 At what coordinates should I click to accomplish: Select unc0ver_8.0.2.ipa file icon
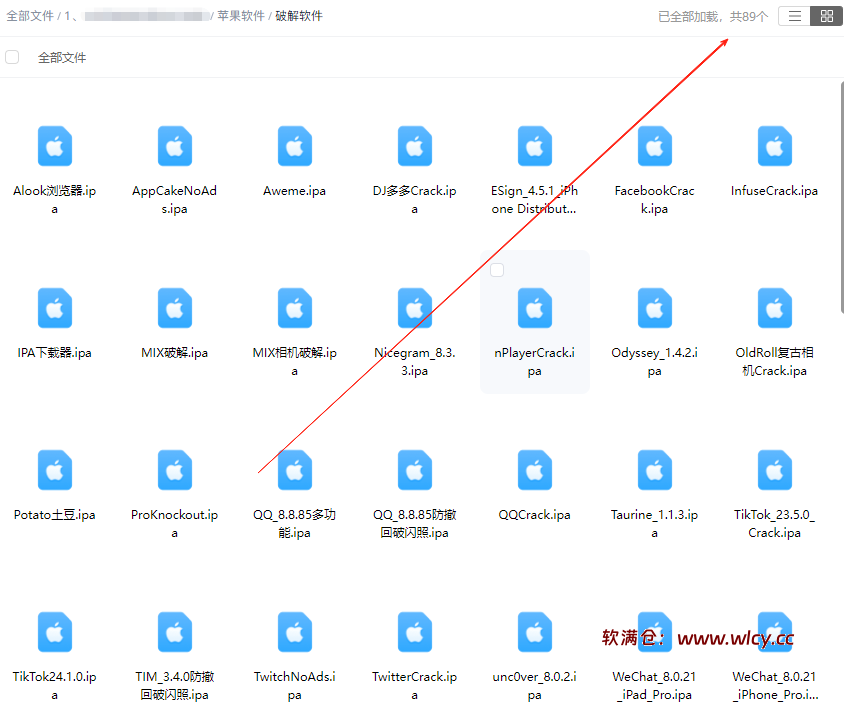click(534, 632)
